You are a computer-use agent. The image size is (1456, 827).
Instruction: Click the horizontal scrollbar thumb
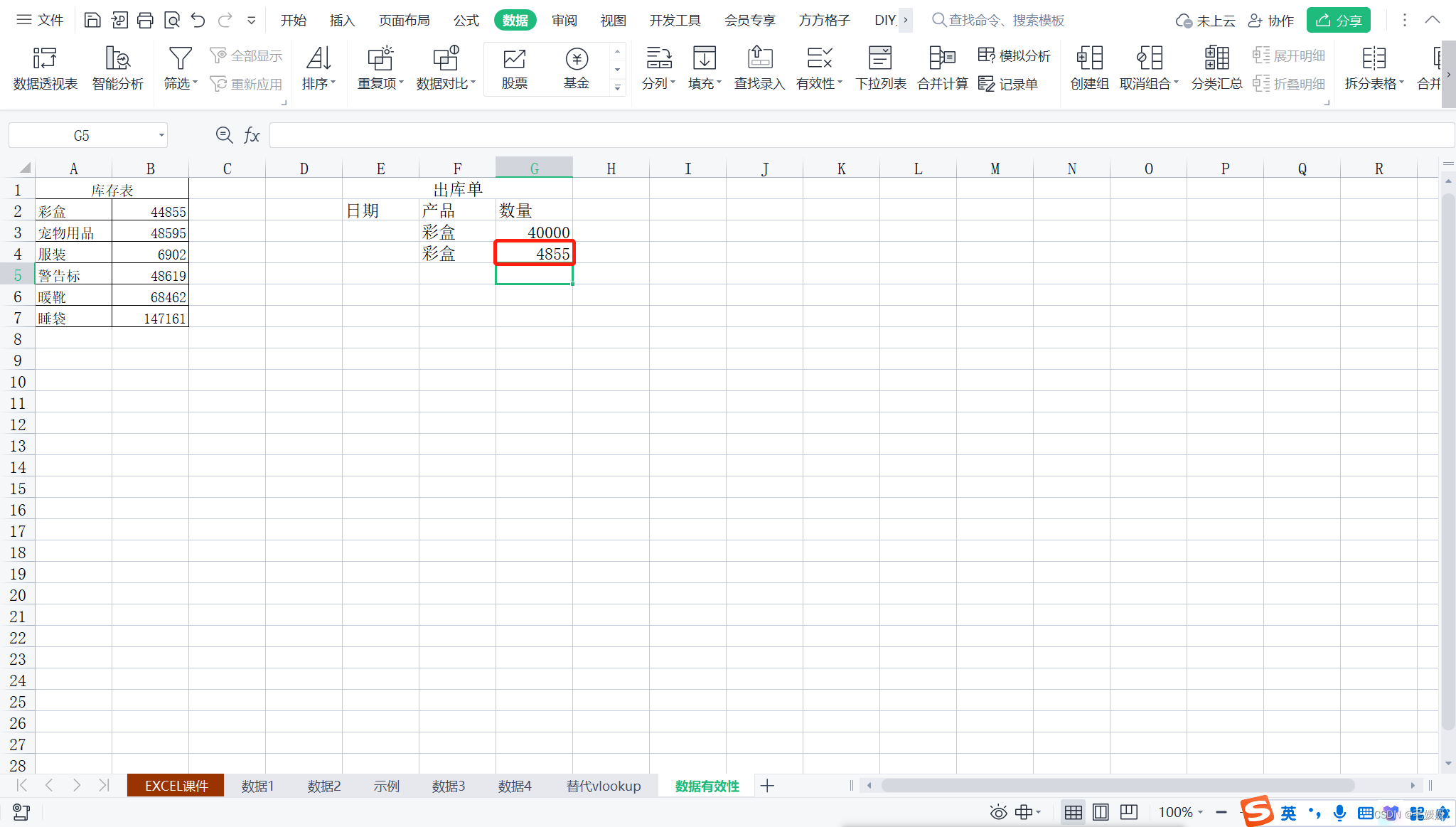1118,785
